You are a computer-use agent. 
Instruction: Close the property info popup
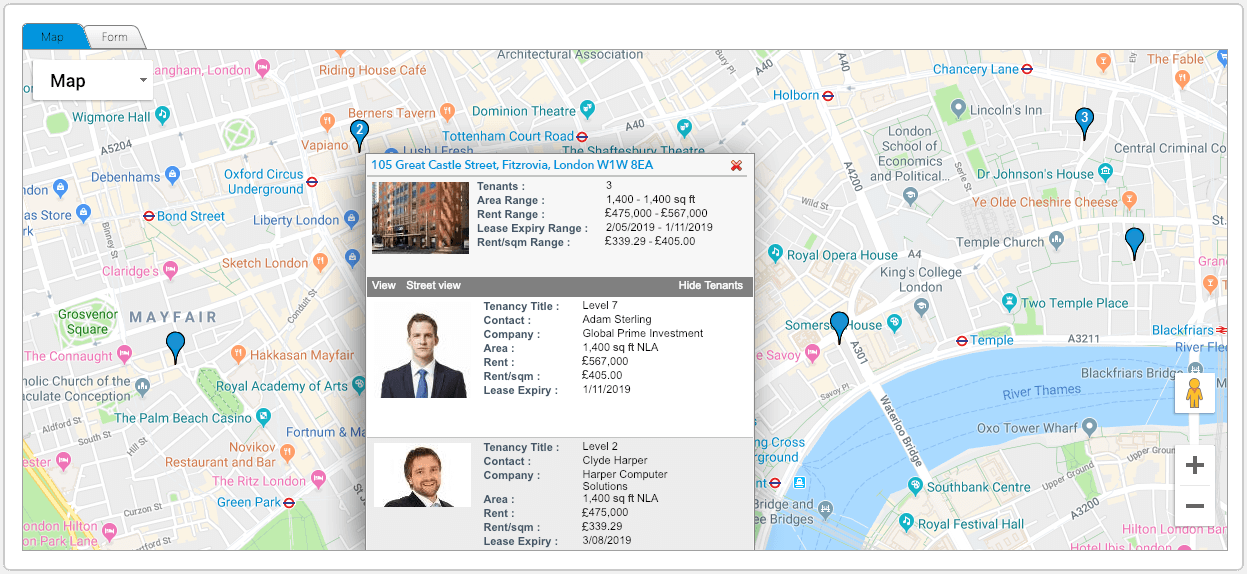[x=737, y=165]
